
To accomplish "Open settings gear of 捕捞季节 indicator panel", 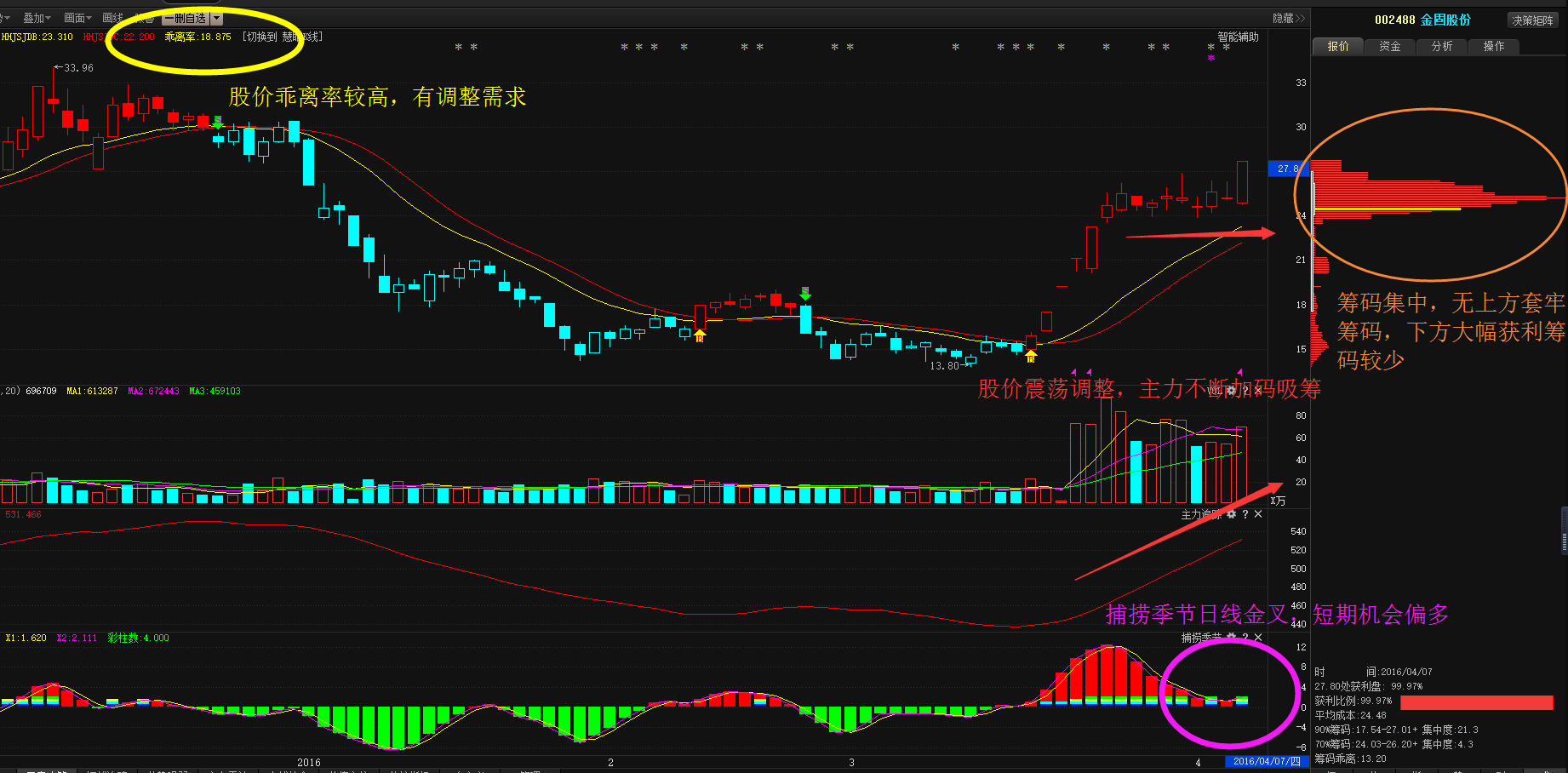I will pyautogui.click(x=1231, y=637).
